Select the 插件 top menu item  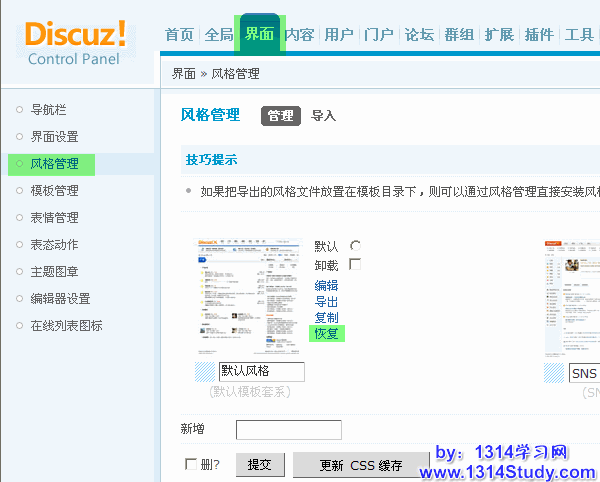pyautogui.click(x=539, y=35)
